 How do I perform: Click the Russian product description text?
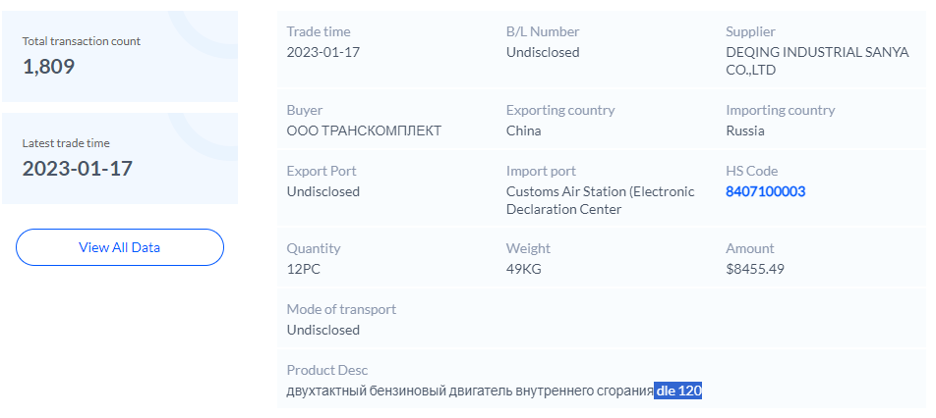click(470, 390)
